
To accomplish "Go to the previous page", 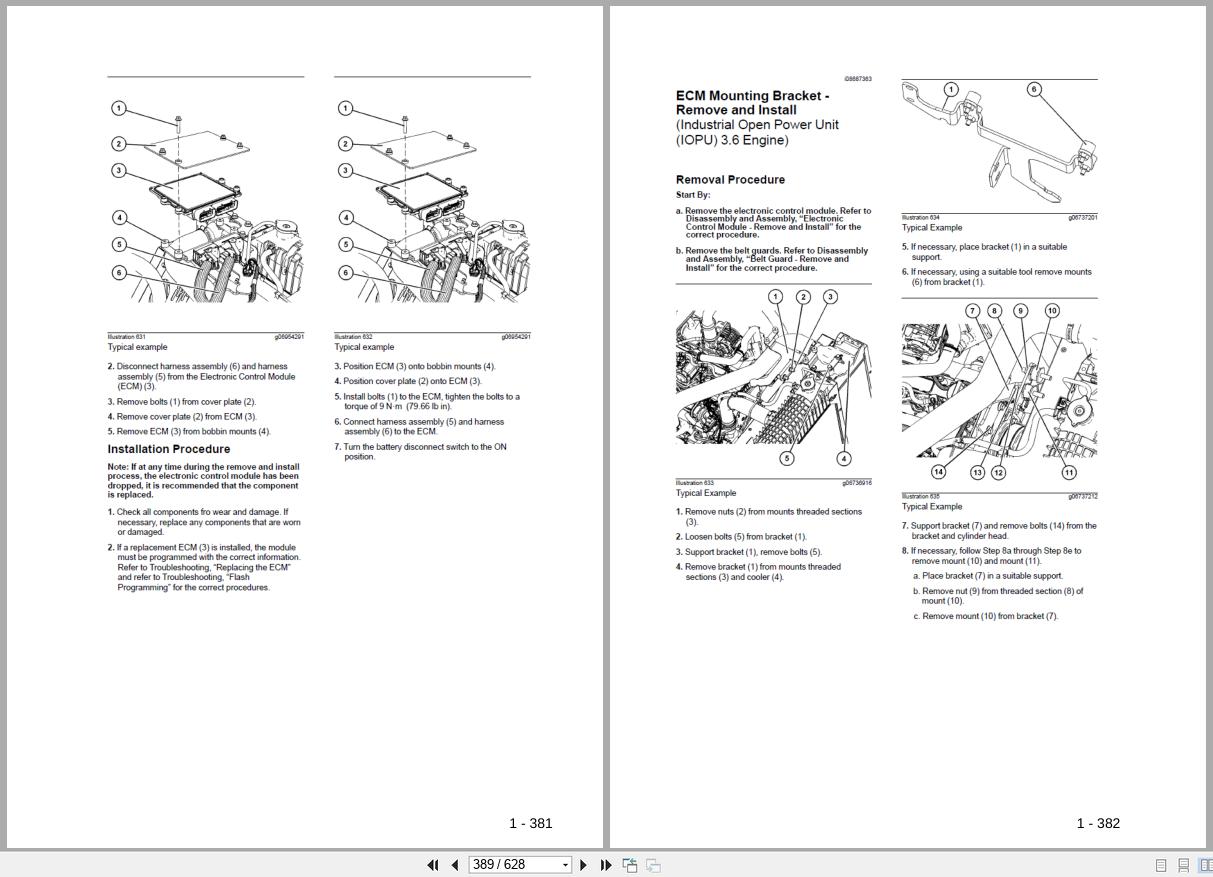I will [455, 864].
